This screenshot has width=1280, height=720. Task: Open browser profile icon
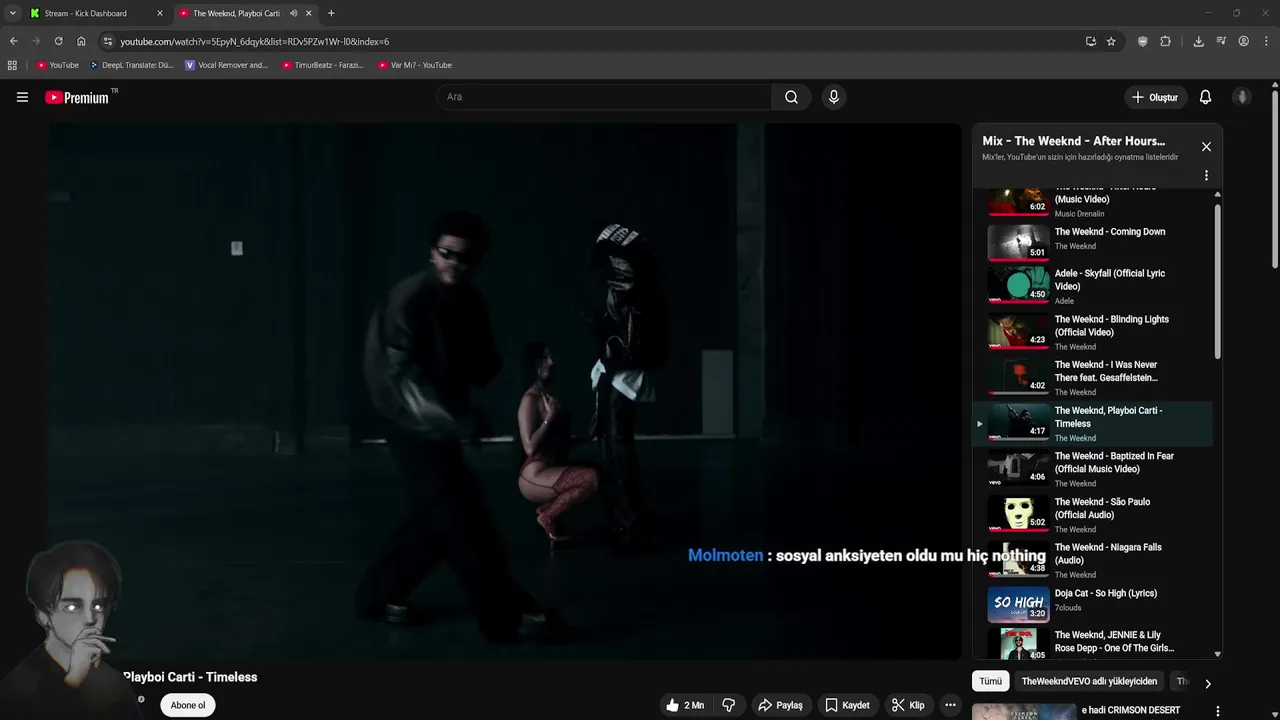click(x=1243, y=41)
